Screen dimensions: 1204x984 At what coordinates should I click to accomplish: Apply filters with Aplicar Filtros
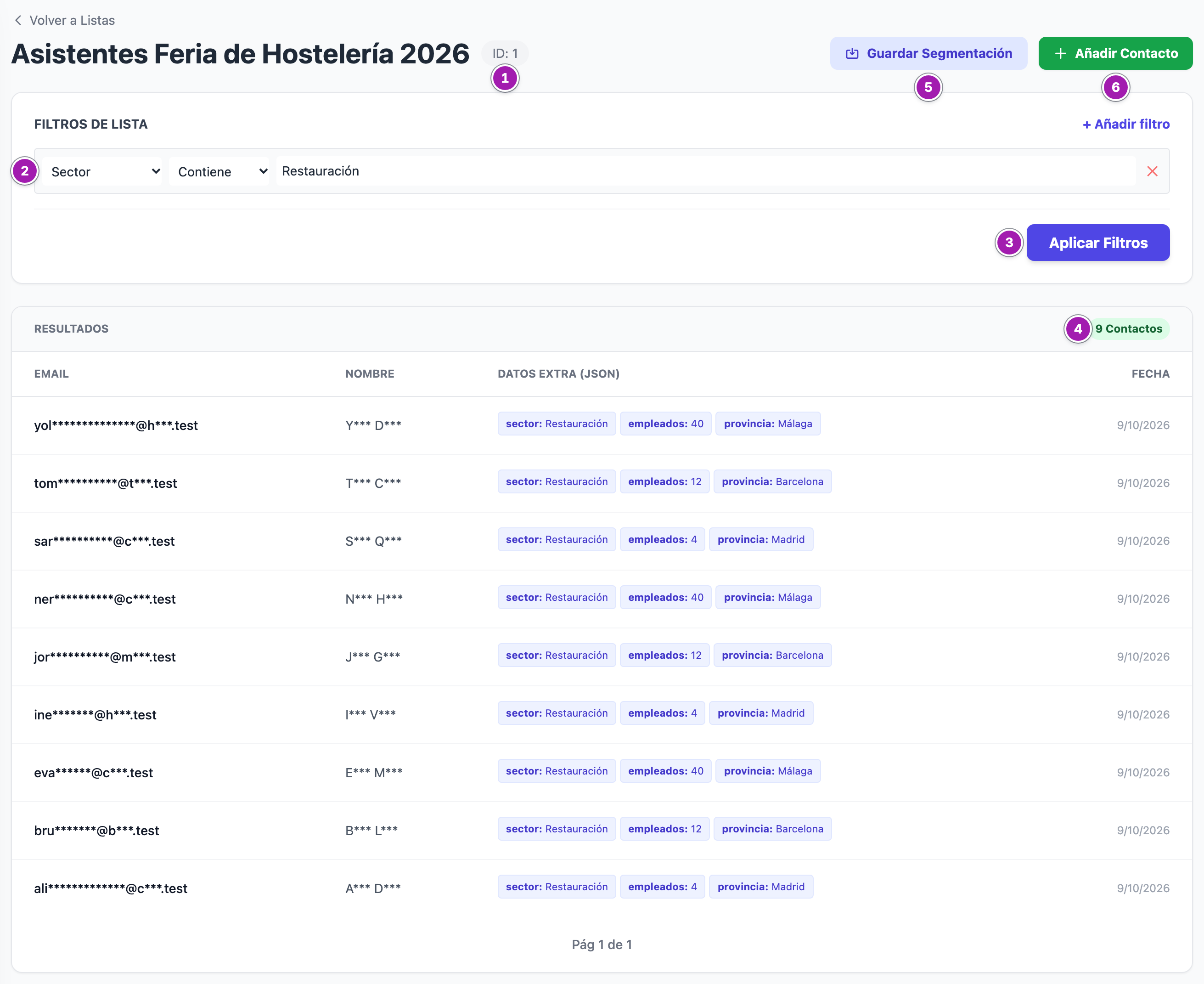pos(1097,243)
